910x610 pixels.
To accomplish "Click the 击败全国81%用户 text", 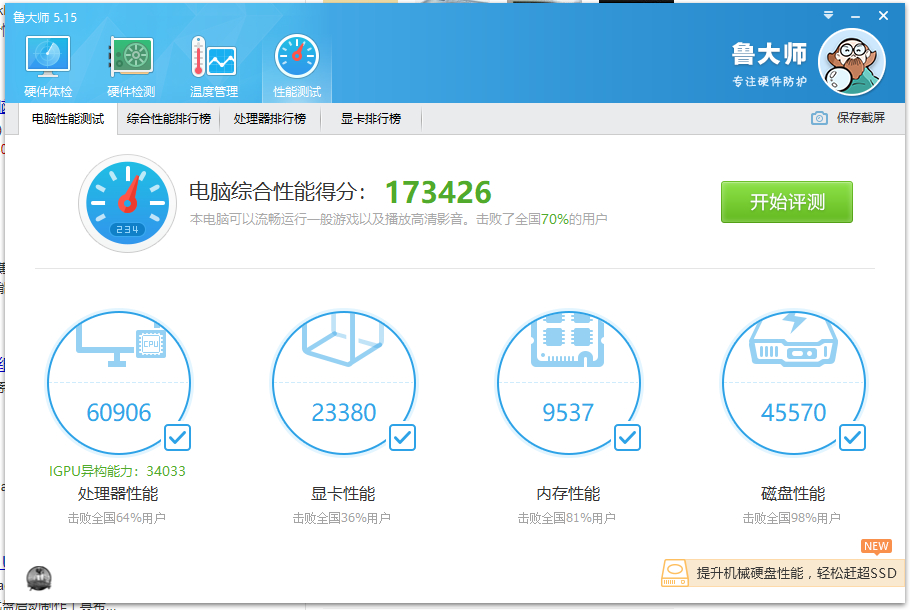I will click(x=566, y=518).
